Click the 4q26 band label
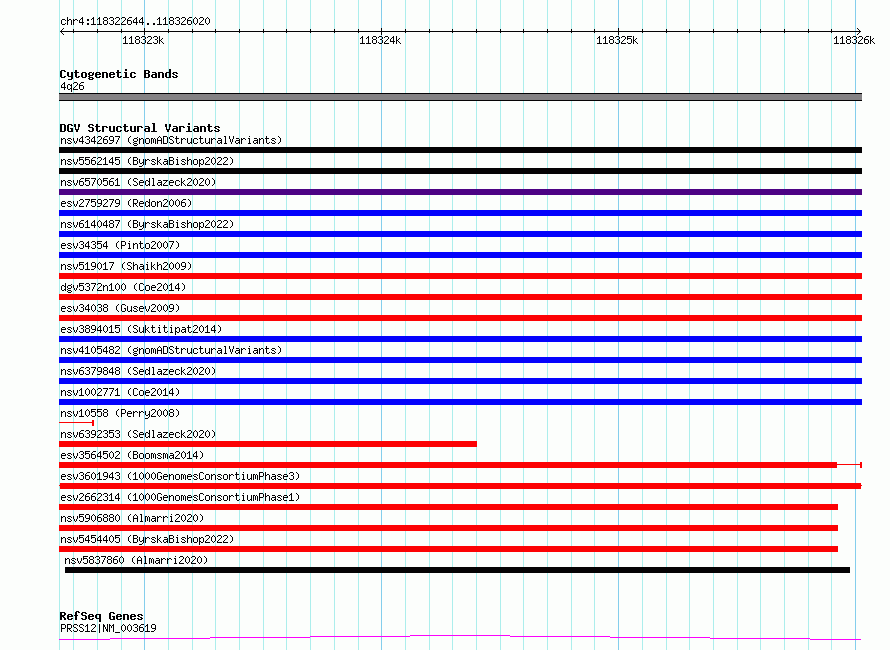 [72, 86]
